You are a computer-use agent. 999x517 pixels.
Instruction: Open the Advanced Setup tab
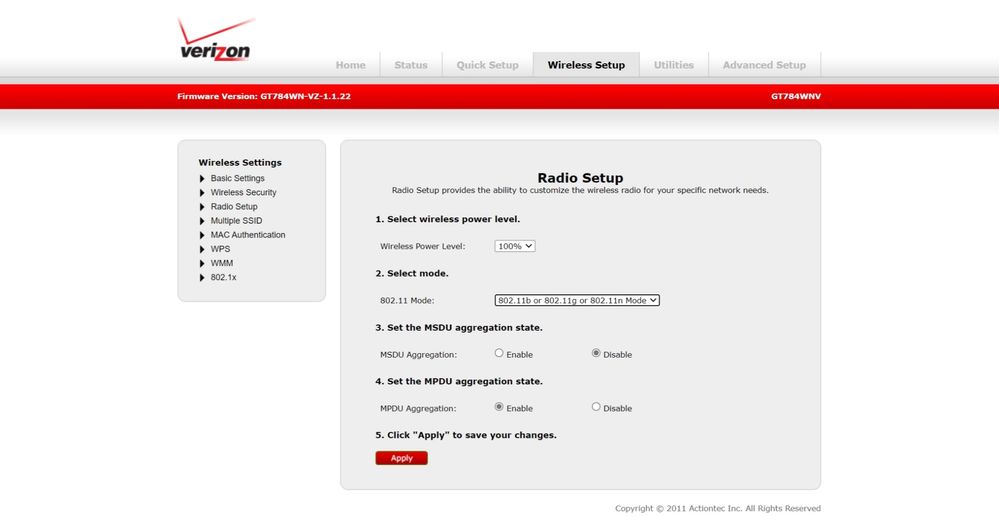764,65
